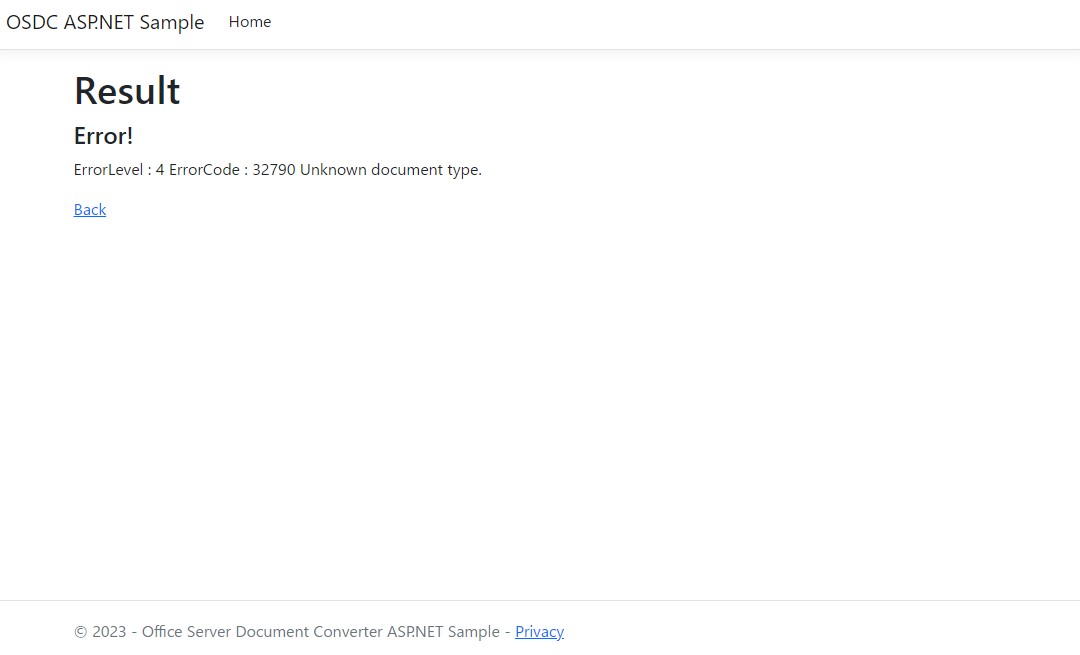
Task: Click the word 'Unknown' in error message
Action: click(333, 170)
